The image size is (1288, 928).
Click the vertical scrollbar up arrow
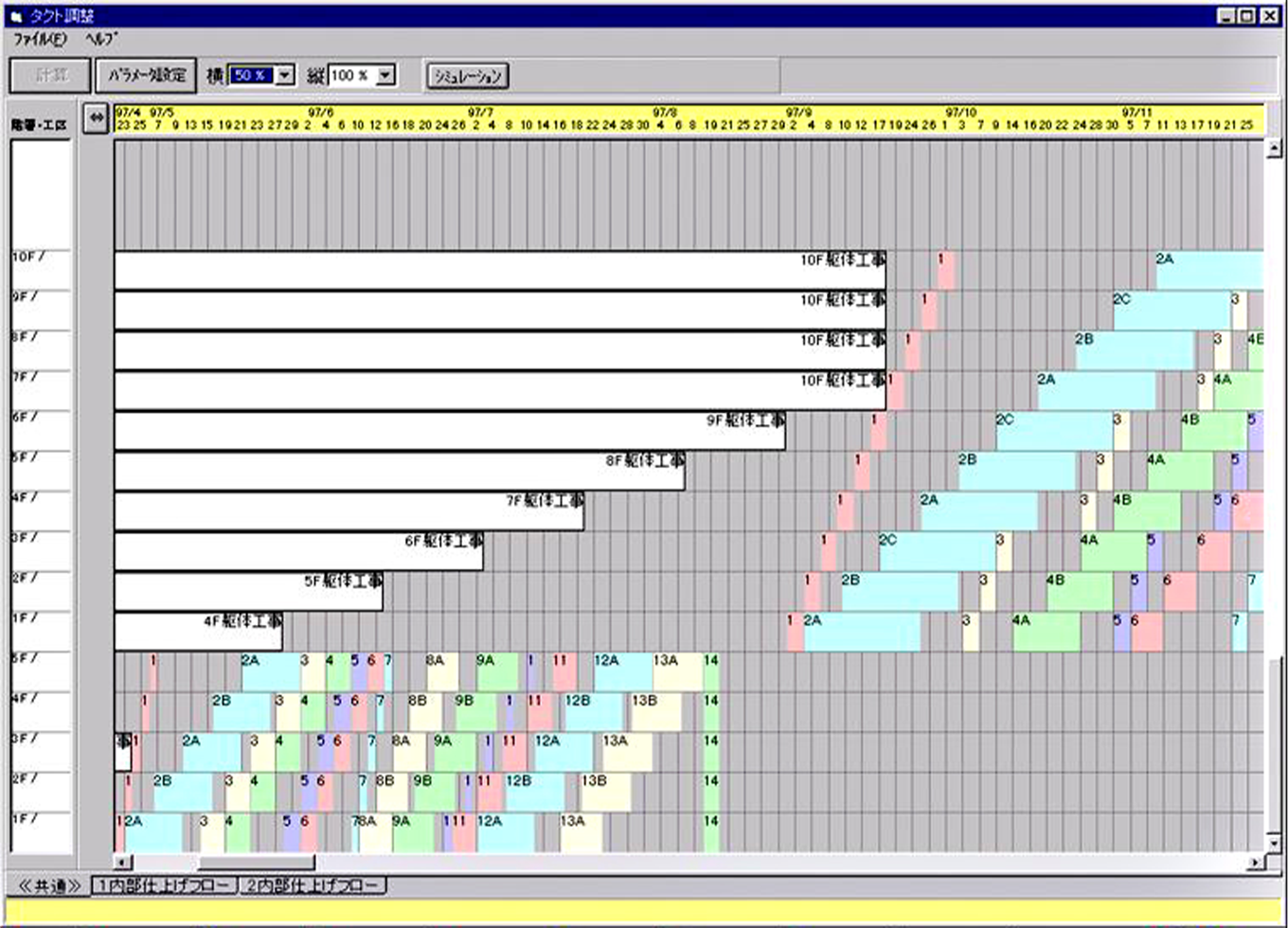(1273, 148)
